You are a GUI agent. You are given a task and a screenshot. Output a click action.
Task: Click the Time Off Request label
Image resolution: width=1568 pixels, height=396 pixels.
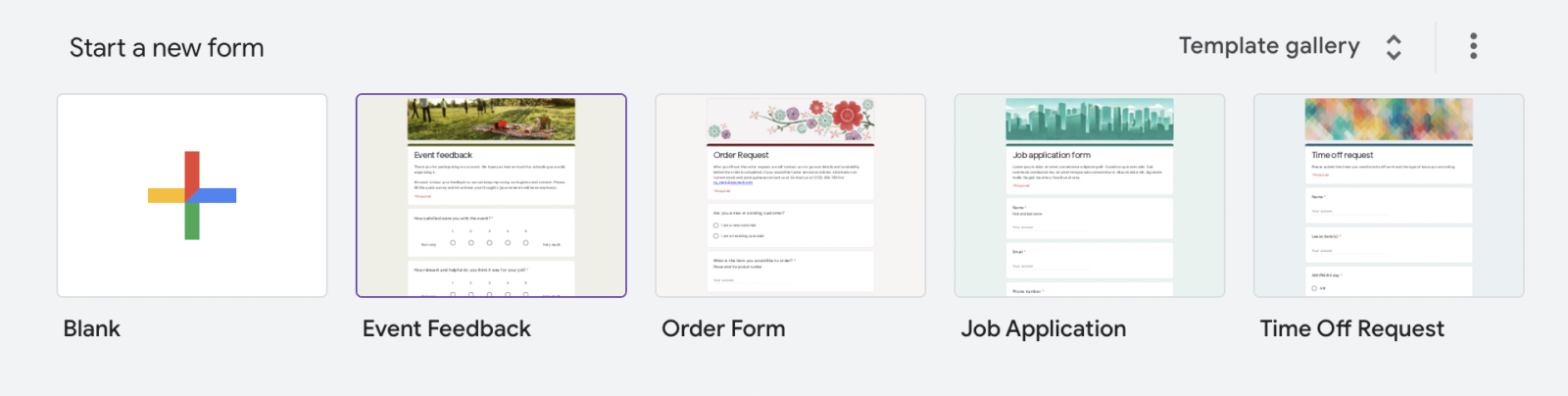click(x=1352, y=329)
